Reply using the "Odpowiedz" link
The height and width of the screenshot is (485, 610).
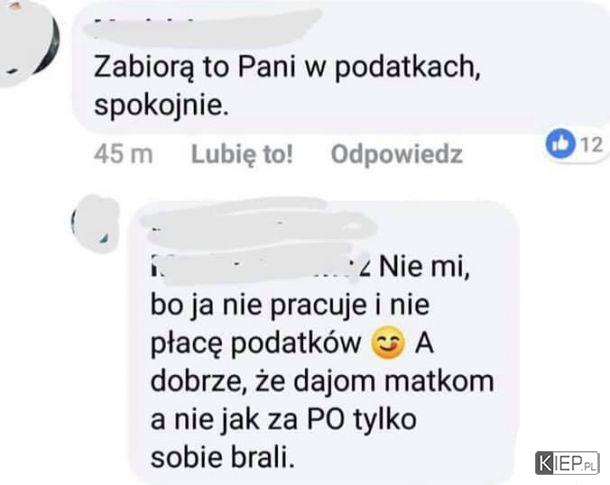(396, 154)
